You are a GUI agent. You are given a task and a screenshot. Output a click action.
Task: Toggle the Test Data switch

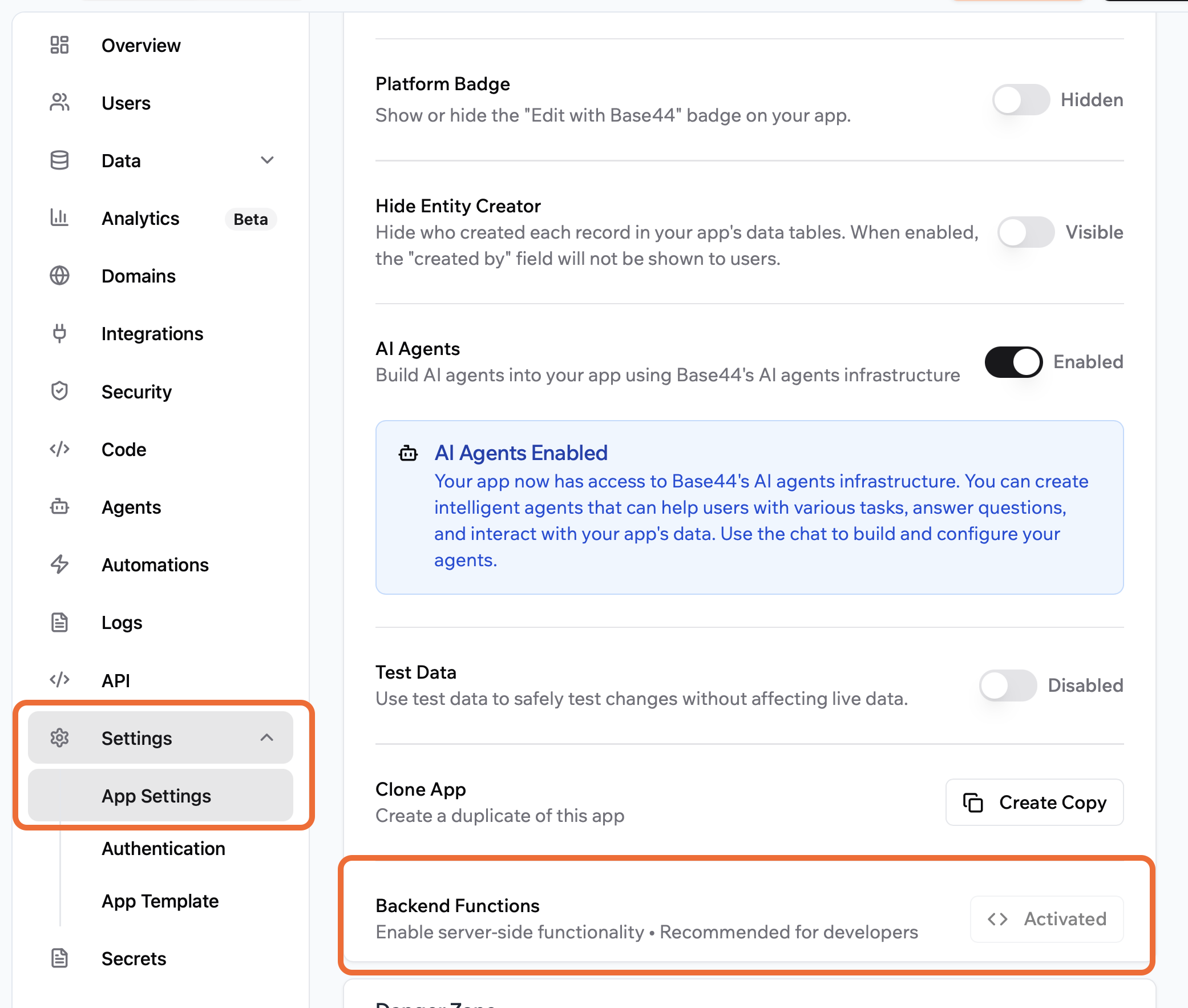pyautogui.click(x=1008, y=685)
